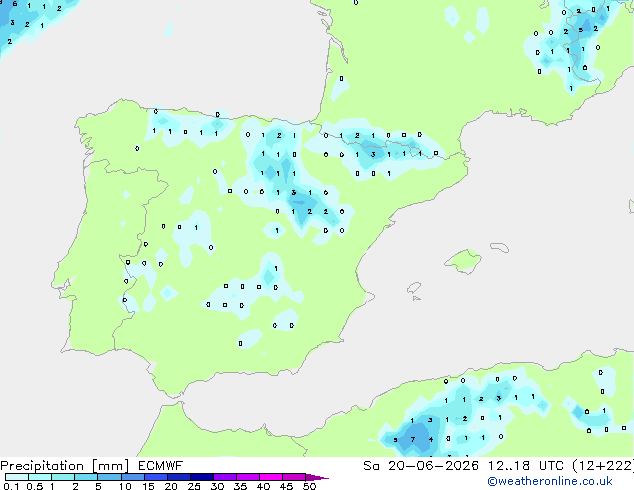
Task: Click the '[mm]' unit label
Action: tap(110, 466)
